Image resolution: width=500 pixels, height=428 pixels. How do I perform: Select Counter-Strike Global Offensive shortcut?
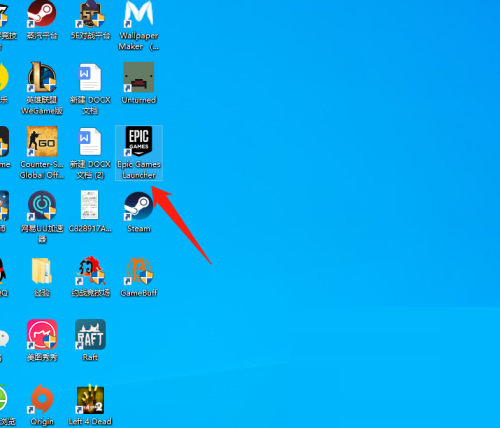42,153
